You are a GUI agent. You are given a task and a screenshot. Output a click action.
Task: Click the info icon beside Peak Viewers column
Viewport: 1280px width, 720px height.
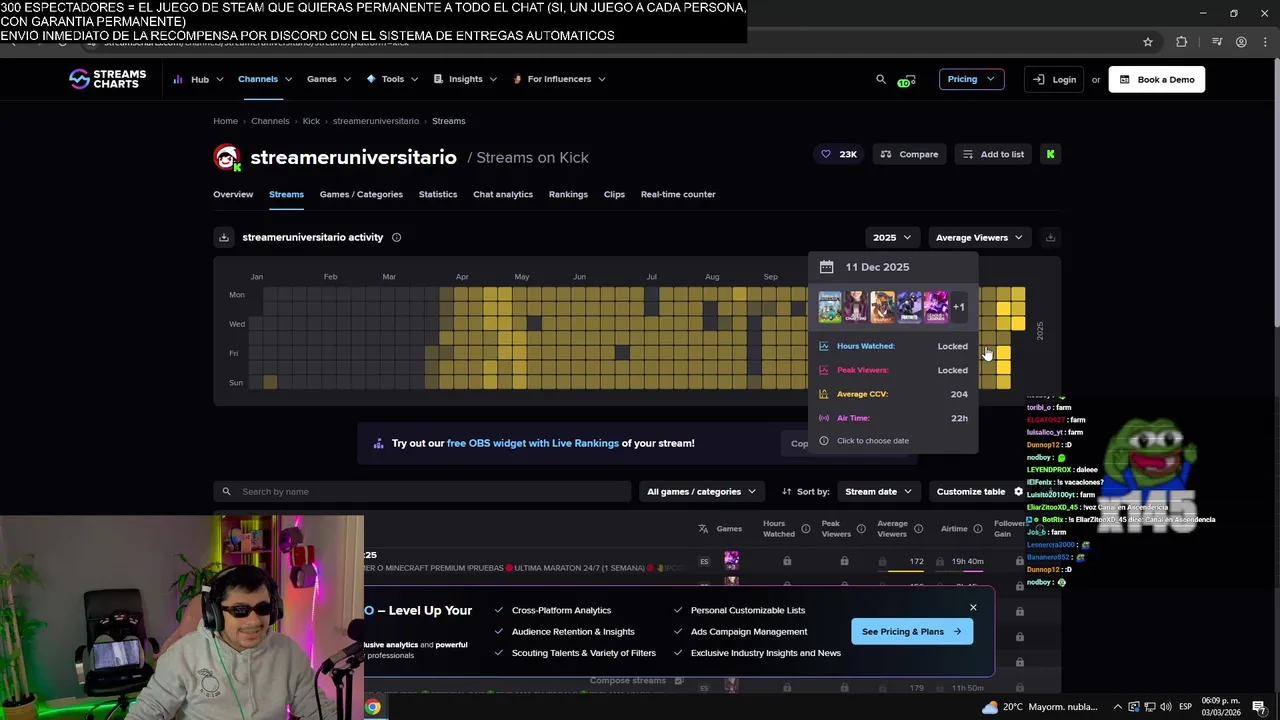click(861, 528)
